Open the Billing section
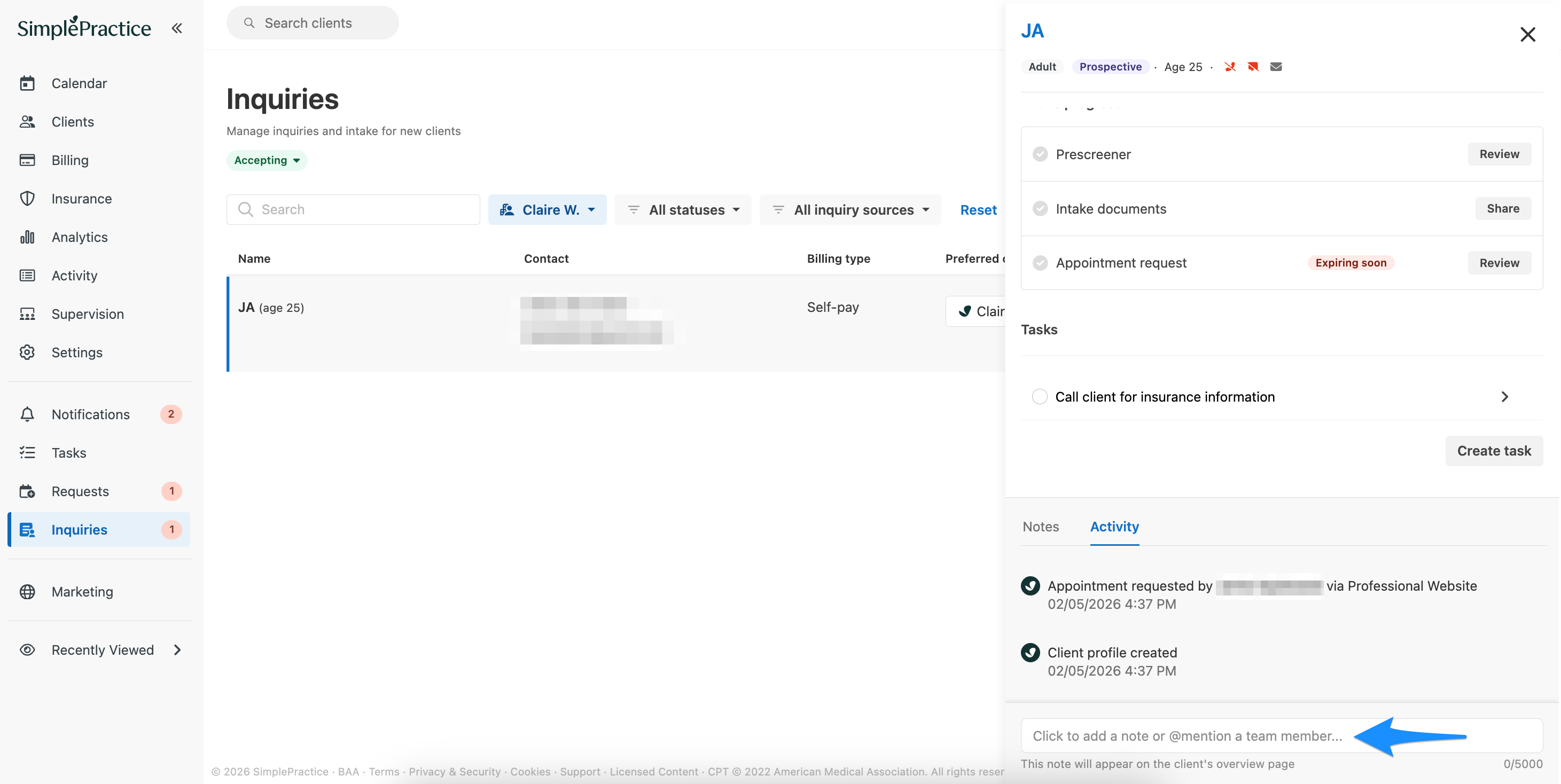 (69, 160)
